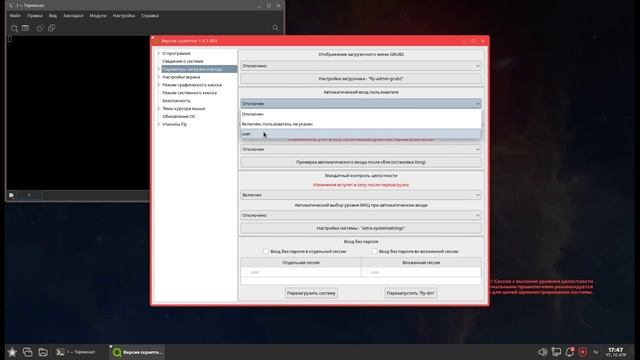Viewport: 640px width, 360px height.
Task: Click the paste icon in Terminal toolbar
Action: pos(51,28)
